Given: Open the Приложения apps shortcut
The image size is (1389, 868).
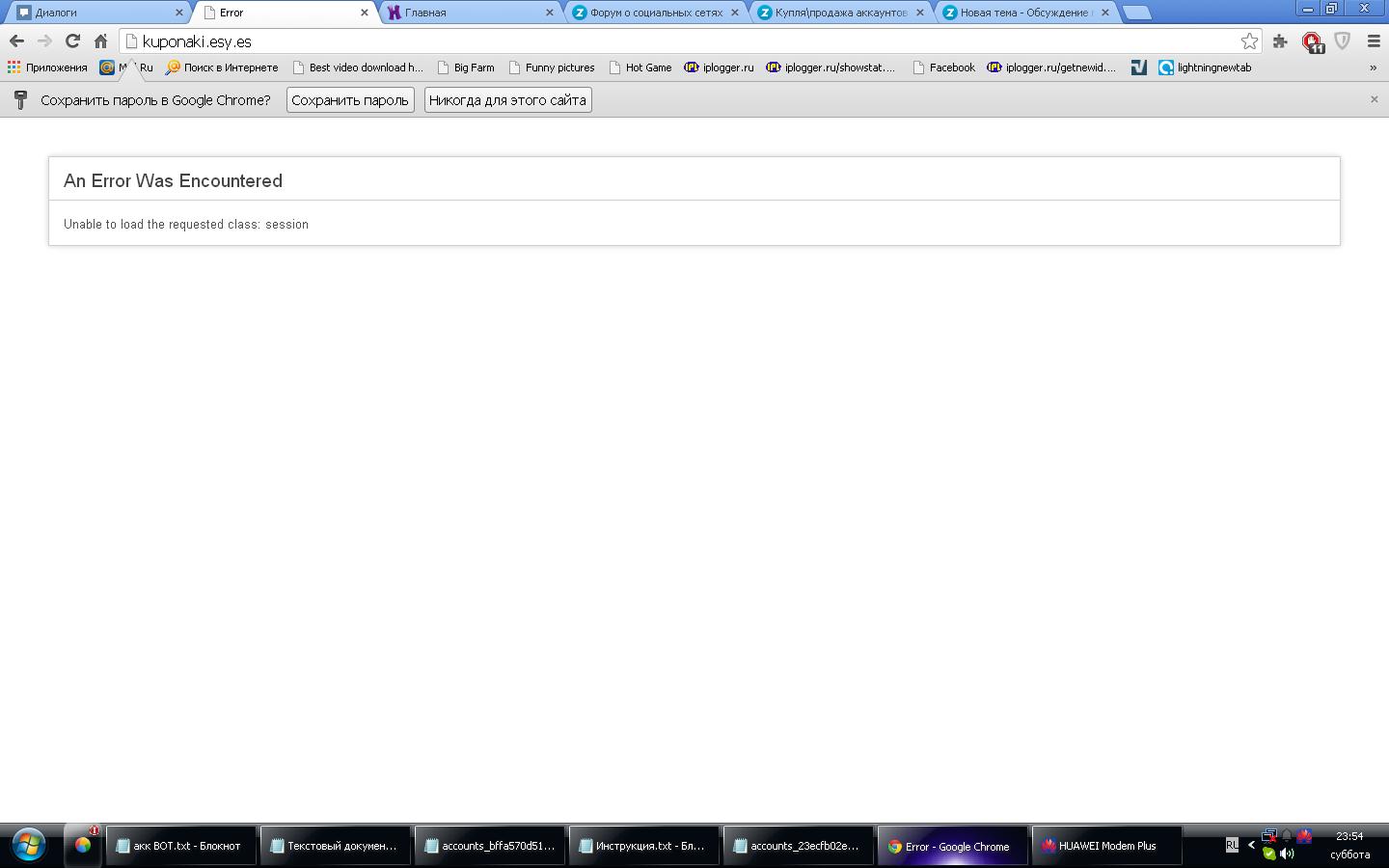Looking at the screenshot, I should click(x=47, y=68).
